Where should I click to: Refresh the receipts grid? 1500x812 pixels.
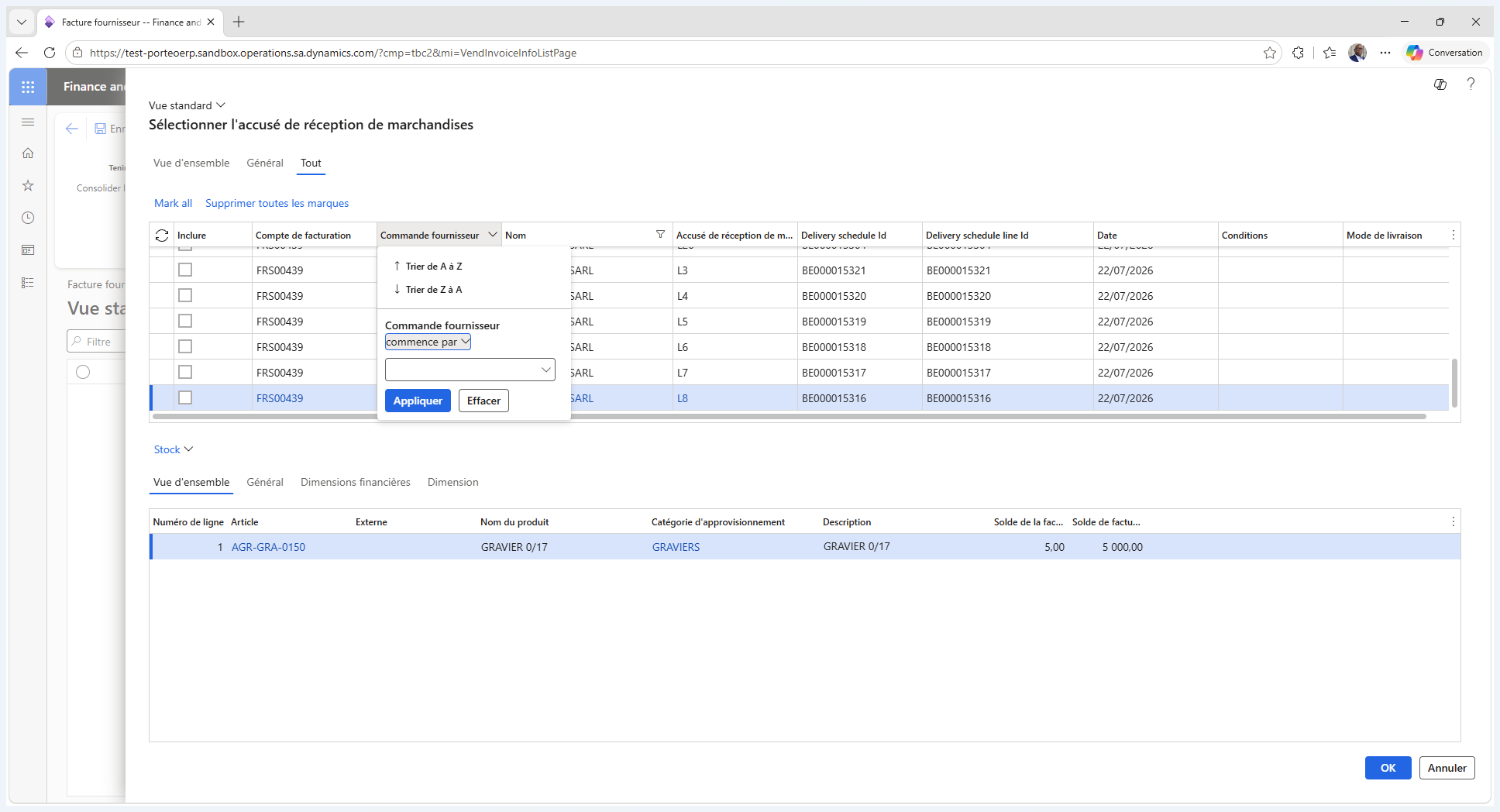pyautogui.click(x=162, y=236)
